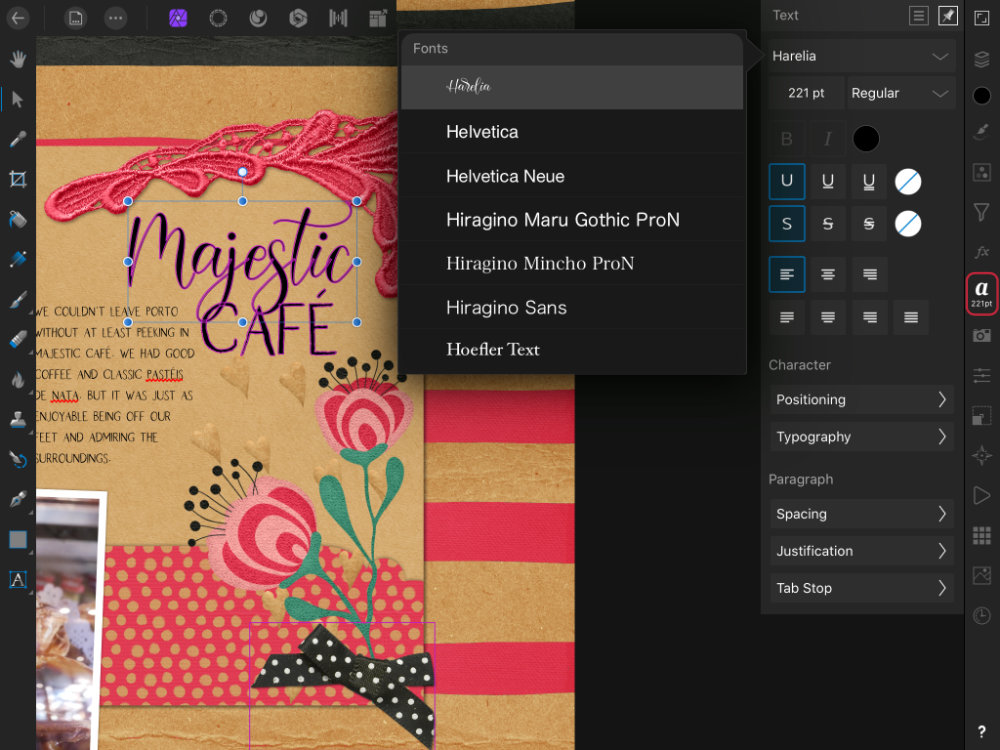Choose Hiragino Maru Gothic ProN font
The height and width of the screenshot is (750, 1000).
(572, 220)
